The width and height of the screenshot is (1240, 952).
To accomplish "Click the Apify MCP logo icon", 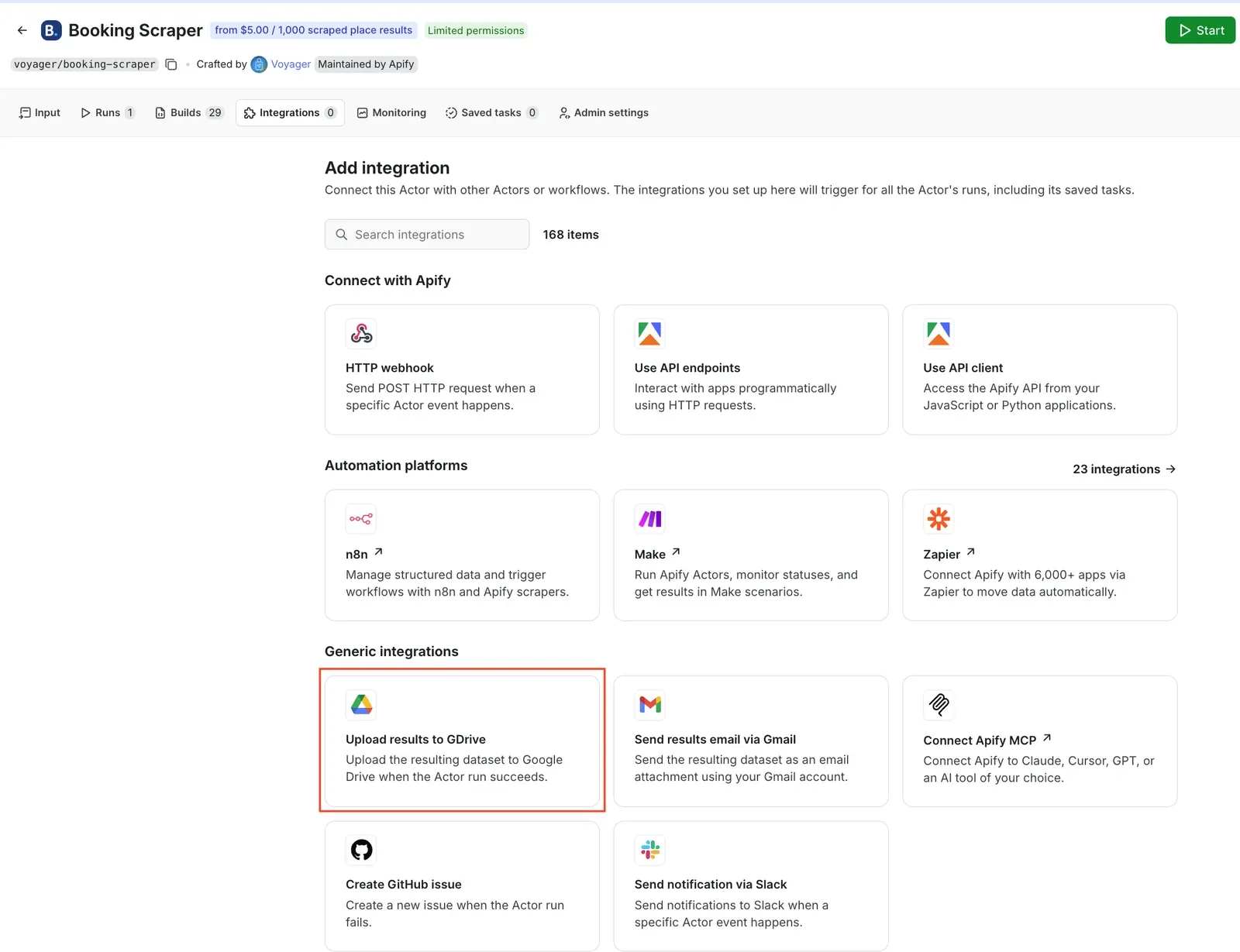I will click(x=939, y=705).
